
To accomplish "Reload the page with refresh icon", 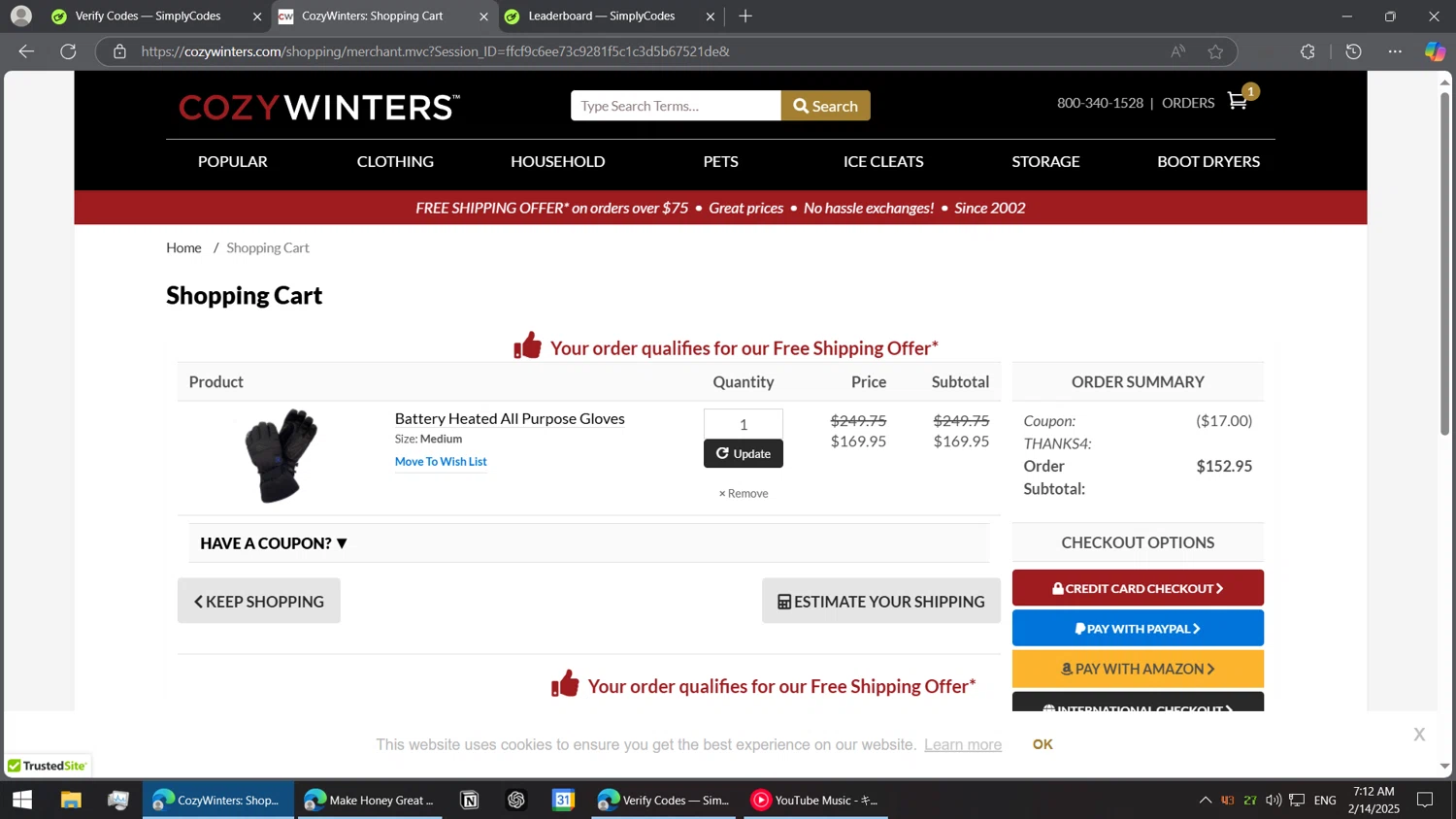I will pyautogui.click(x=68, y=51).
